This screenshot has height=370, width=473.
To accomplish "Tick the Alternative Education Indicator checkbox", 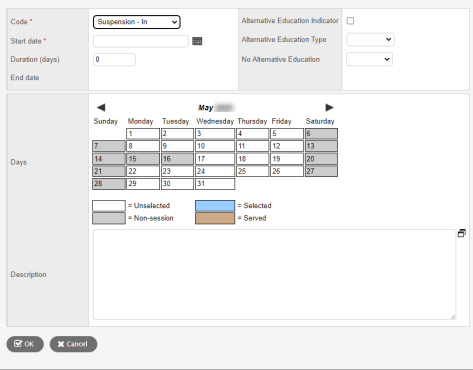I will tap(350, 21).
